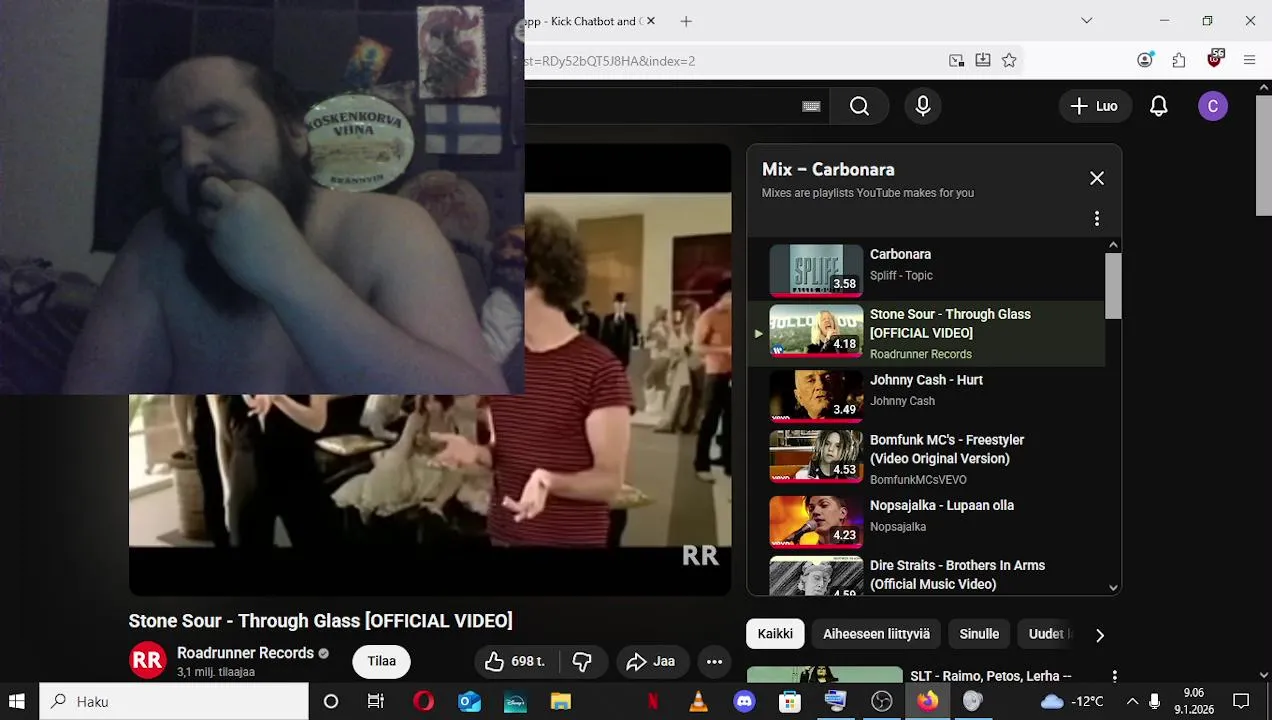Expand hidden system tray icons chevron
This screenshot has width=1272, height=720.
click(1132, 701)
